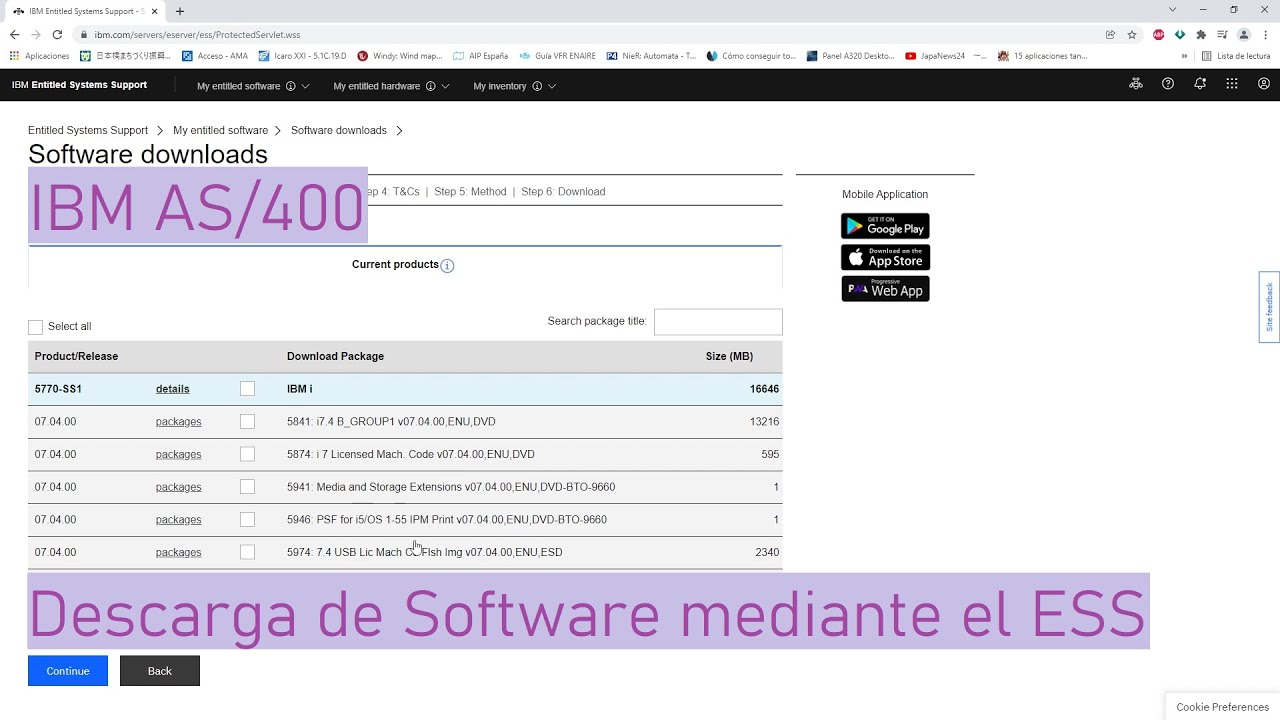1280x720 pixels.
Task: Open Cookie Preferences
Action: [1223, 707]
